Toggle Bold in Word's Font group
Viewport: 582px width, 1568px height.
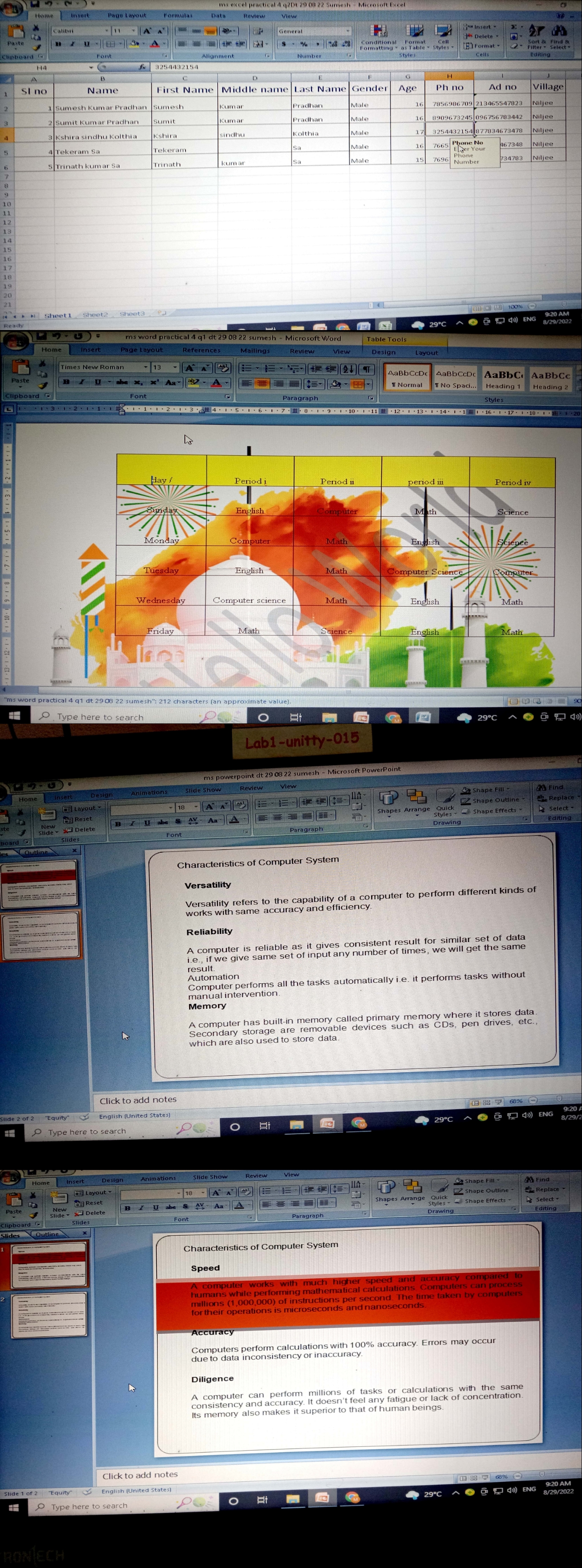66,382
